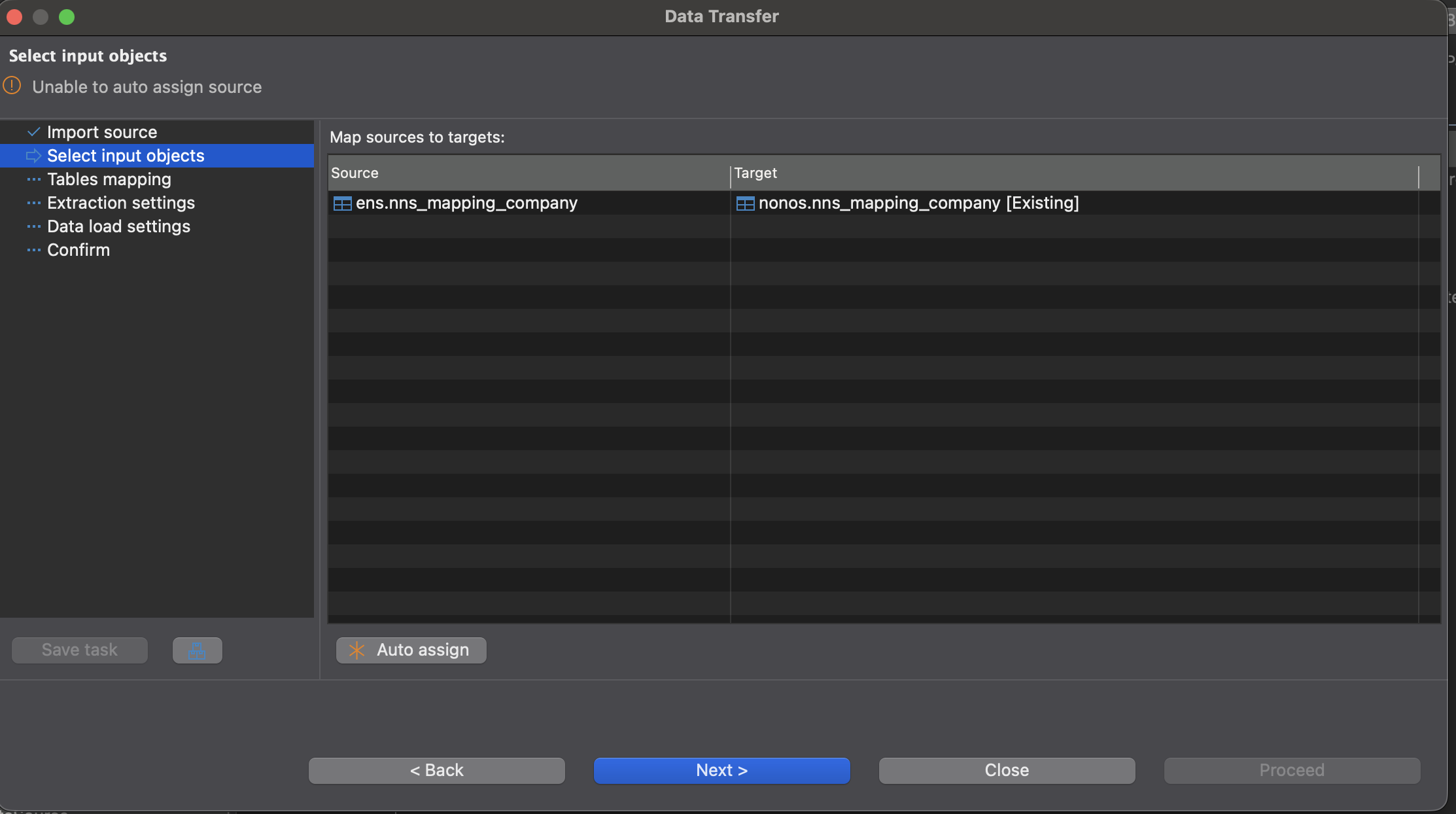Screen dimensions: 1456x814
Task: Select the nonos.nns_mapping_company [Existing] target cell
Action: tap(918, 203)
